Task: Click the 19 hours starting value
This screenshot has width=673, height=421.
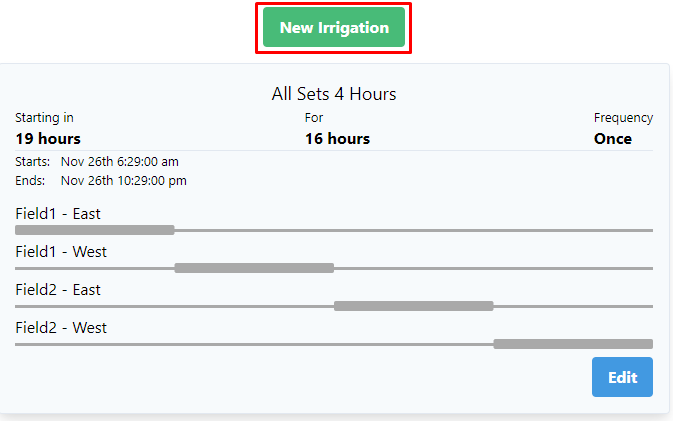Action: 48,139
